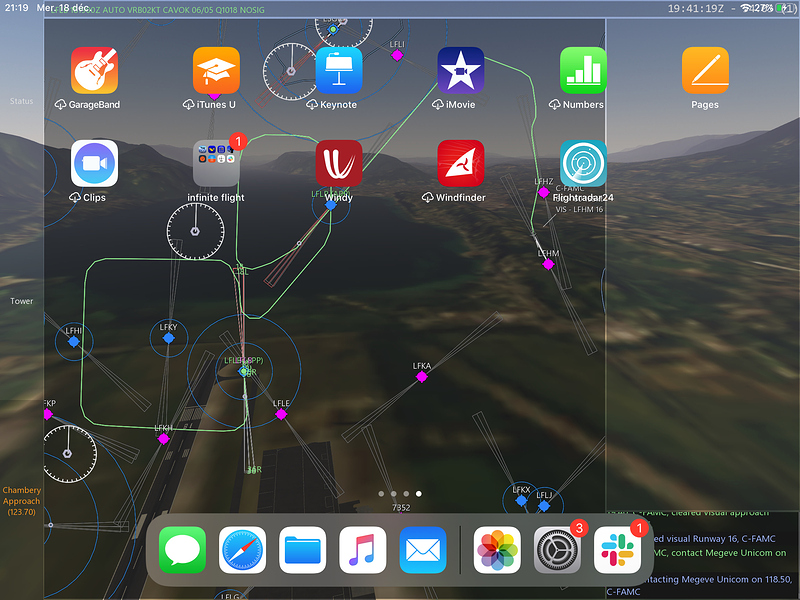Open the infinite flight folder
800x600 pixels.
pos(216,163)
